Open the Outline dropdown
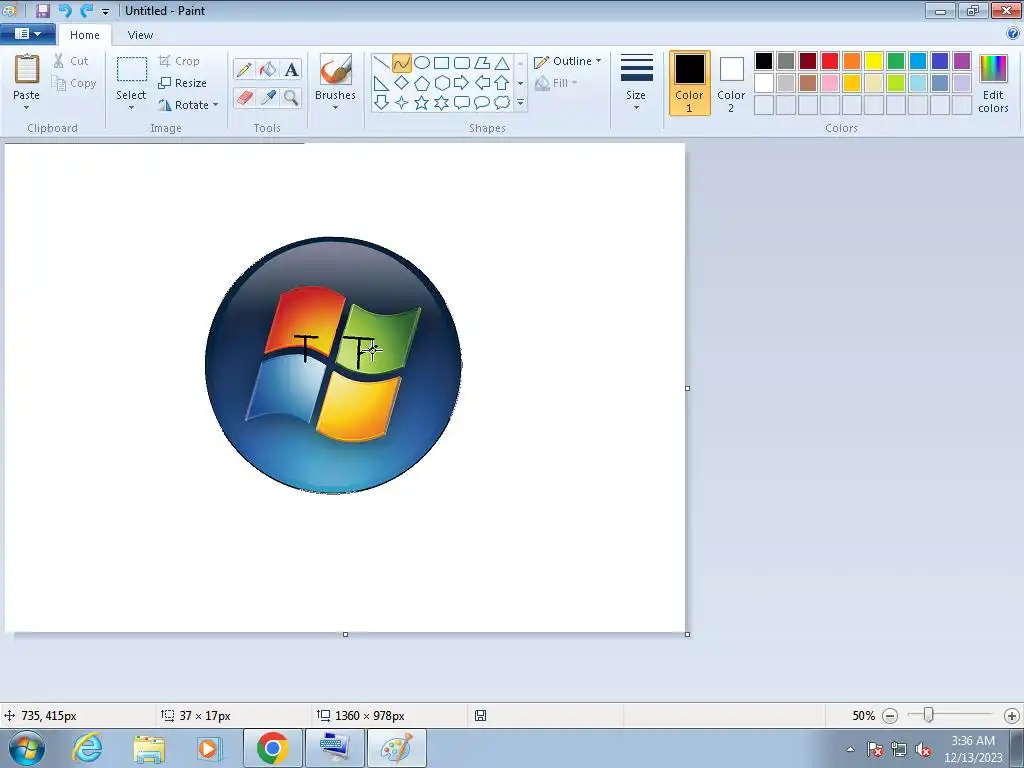The image size is (1024, 768). [x=568, y=61]
